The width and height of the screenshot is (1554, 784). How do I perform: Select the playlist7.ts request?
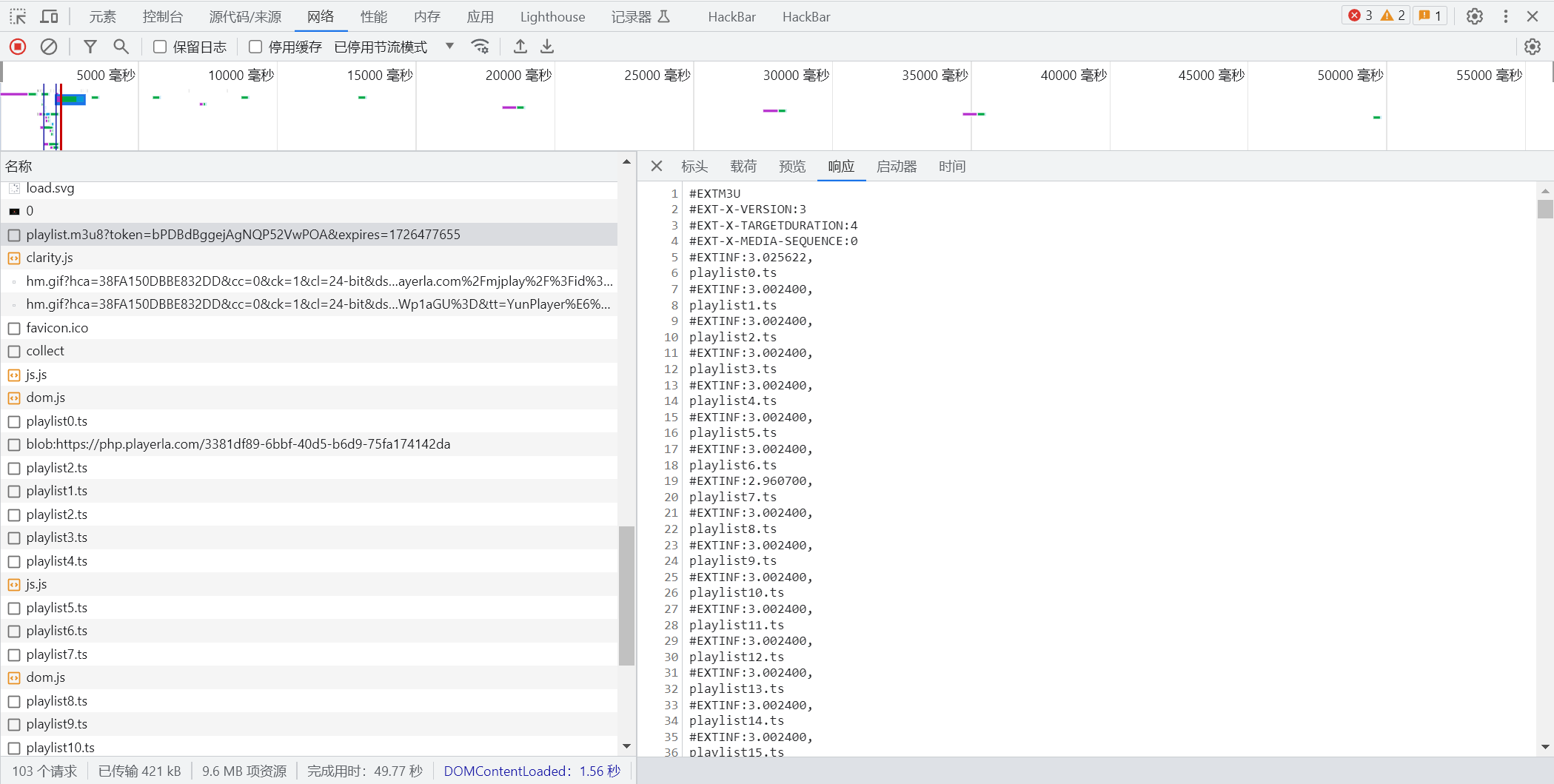click(309, 654)
